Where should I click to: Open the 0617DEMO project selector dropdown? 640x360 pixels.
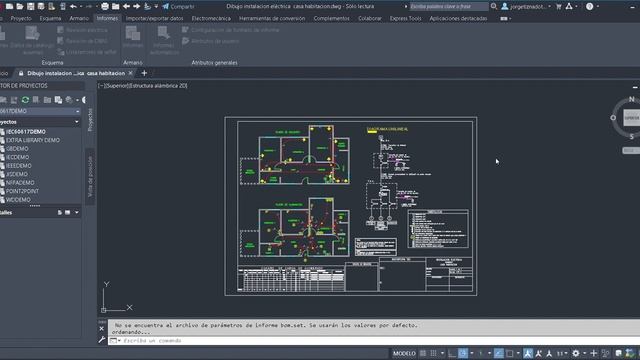click(x=78, y=111)
